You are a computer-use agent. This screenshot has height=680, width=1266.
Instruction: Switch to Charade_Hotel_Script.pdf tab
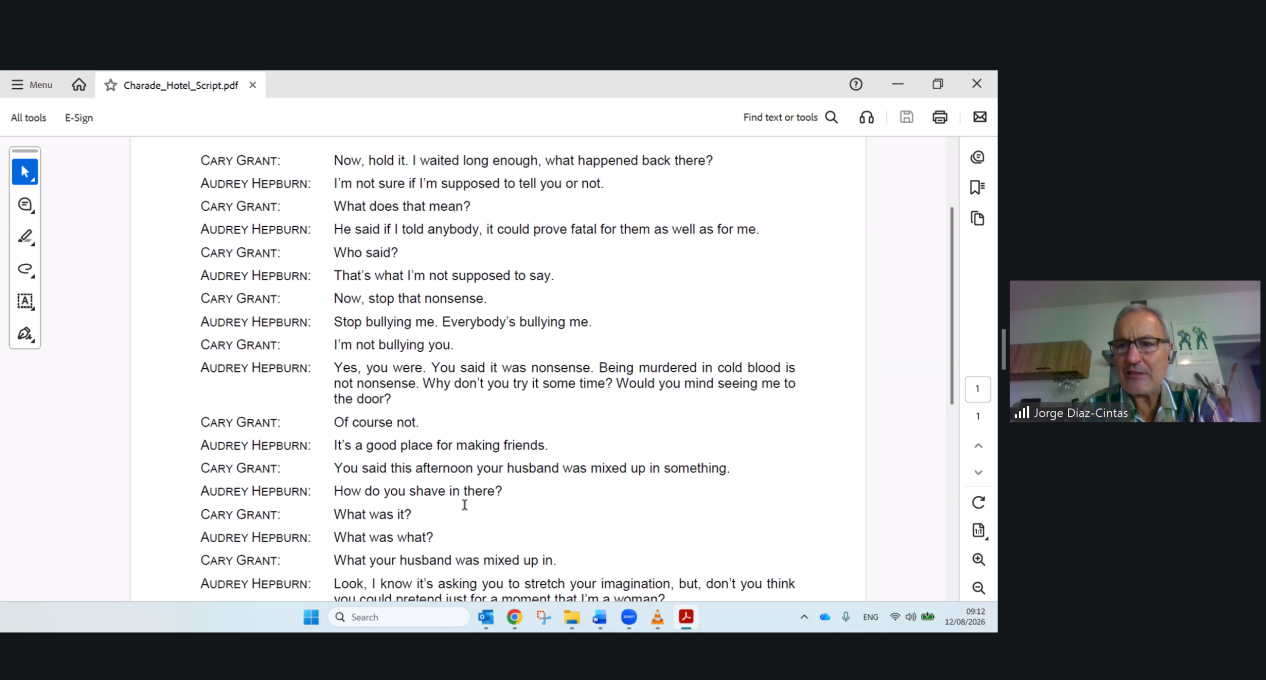(181, 85)
